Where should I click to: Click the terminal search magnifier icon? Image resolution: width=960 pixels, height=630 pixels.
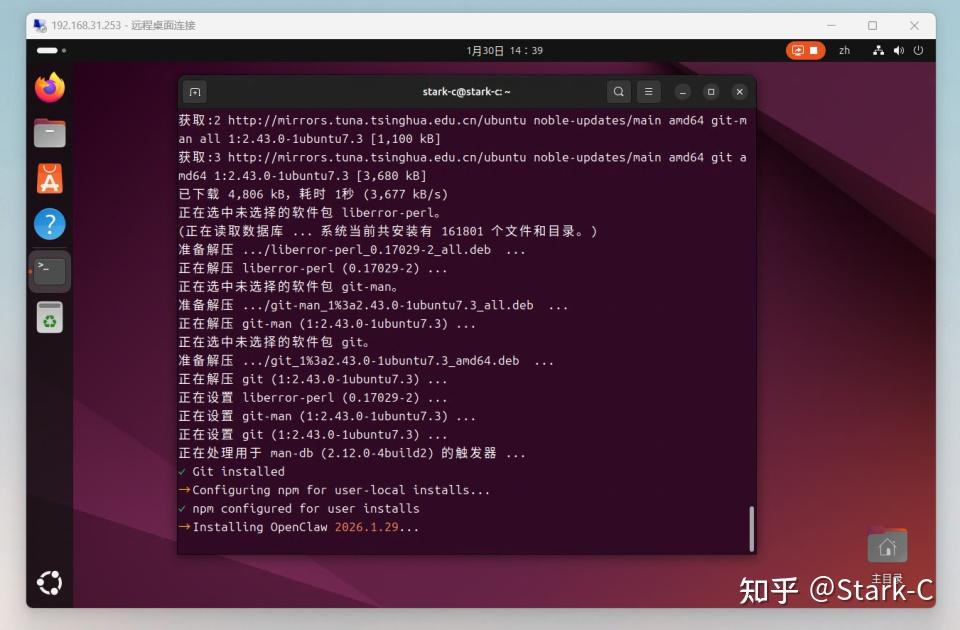[x=618, y=92]
